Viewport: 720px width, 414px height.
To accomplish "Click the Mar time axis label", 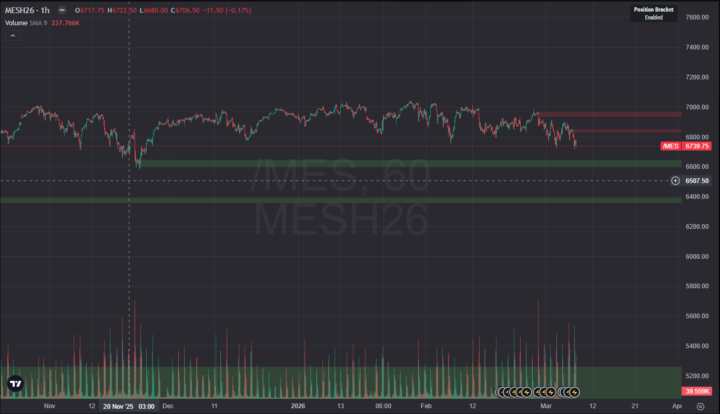I will pyautogui.click(x=546, y=406).
